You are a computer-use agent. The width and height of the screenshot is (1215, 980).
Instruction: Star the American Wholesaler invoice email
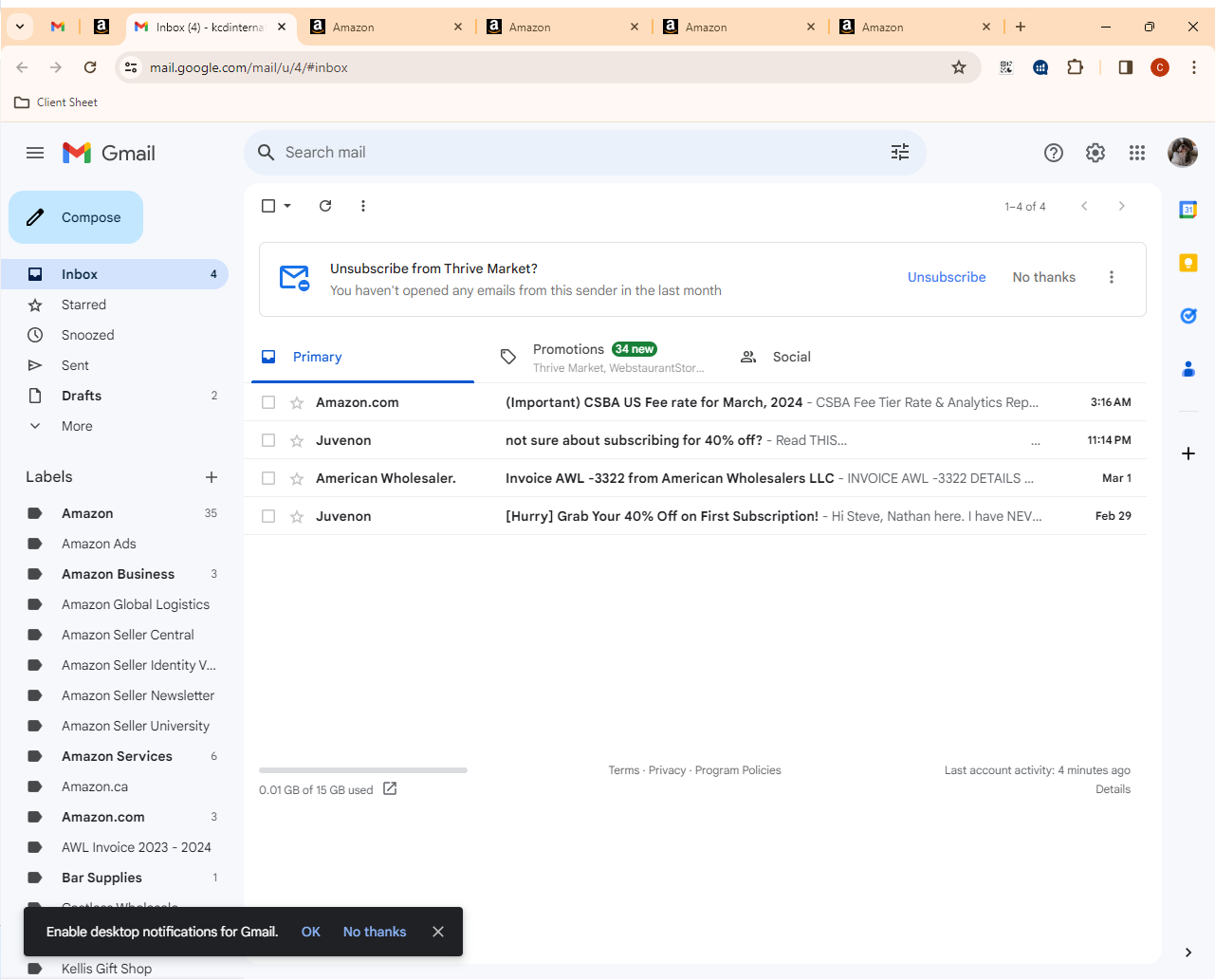[x=297, y=478]
